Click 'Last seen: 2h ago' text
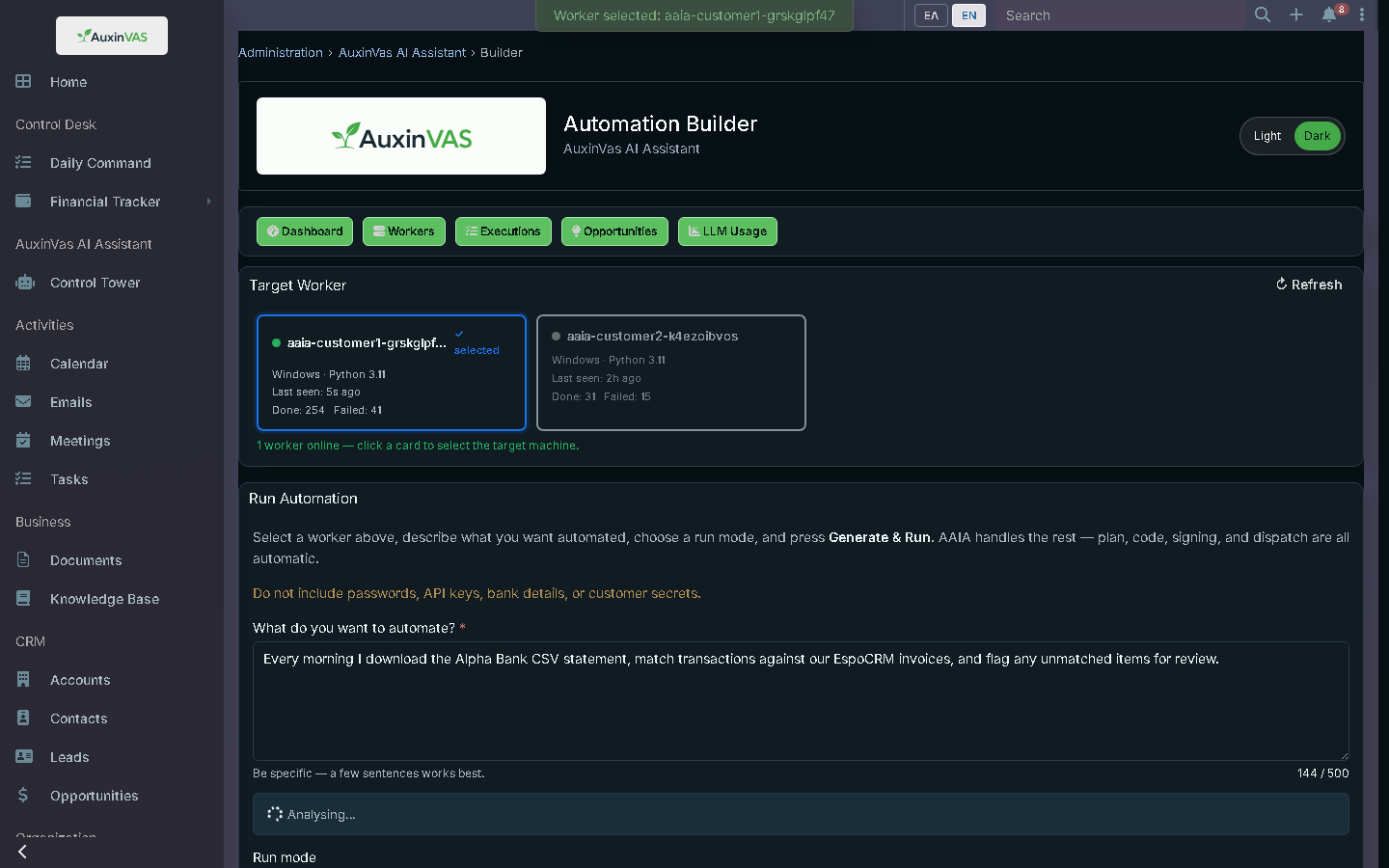 [x=596, y=378]
